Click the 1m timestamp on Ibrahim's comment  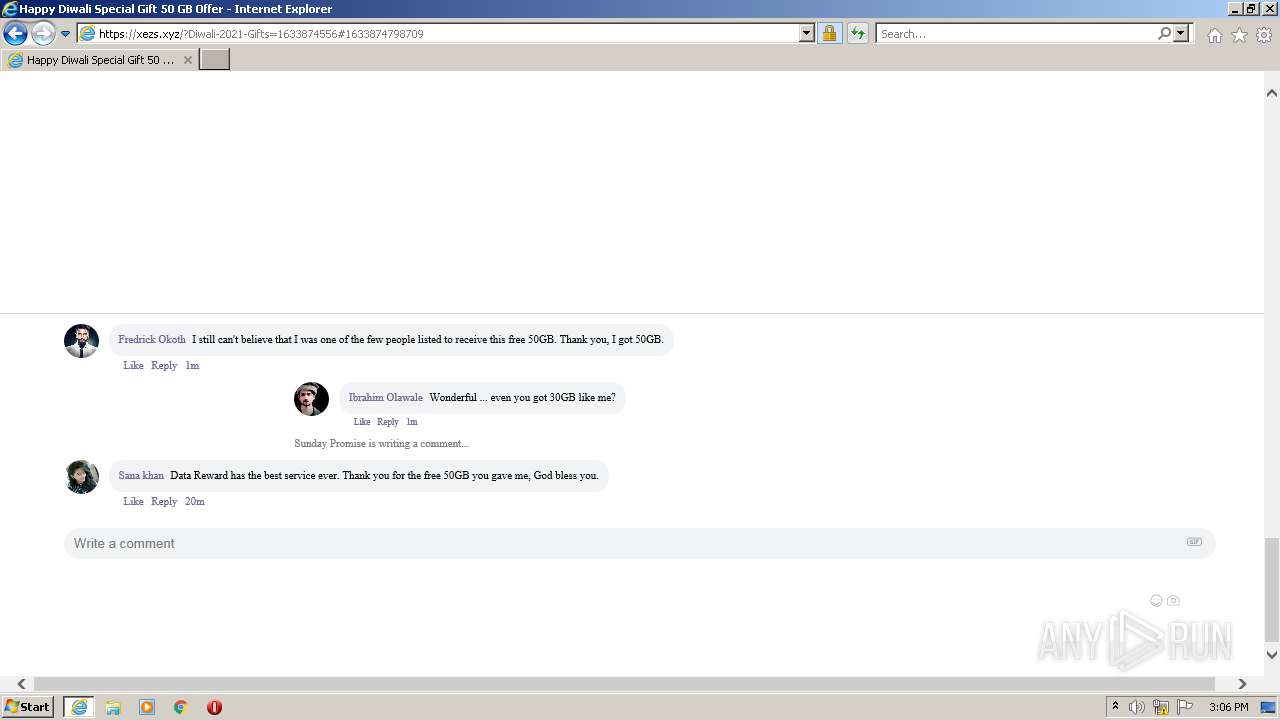[x=412, y=422]
